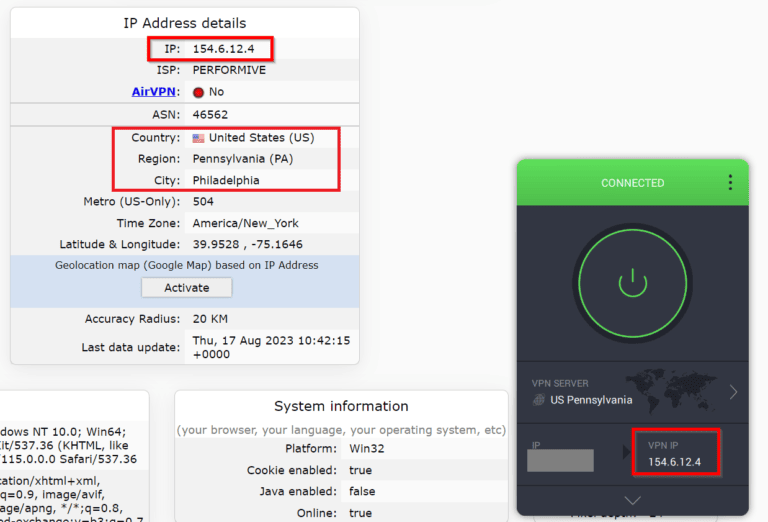The height and width of the screenshot is (522, 768).
Task: Click the green VPN power button
Action: (632, 283)
